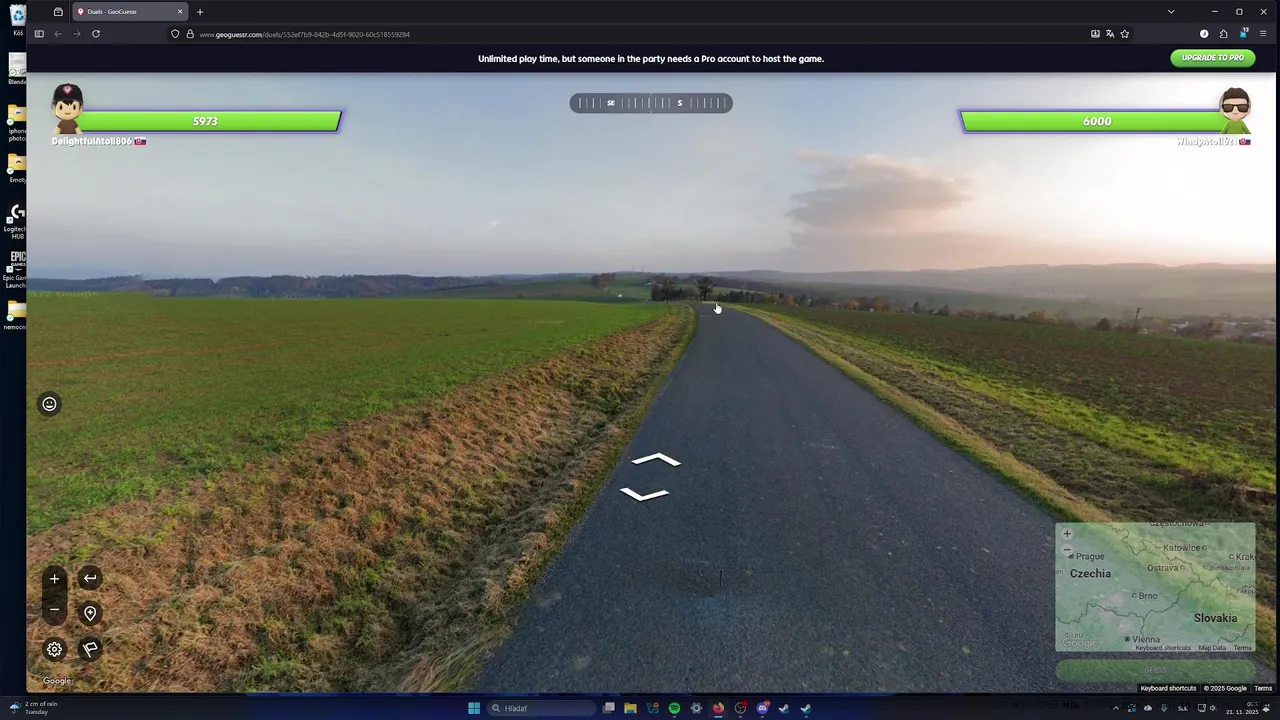Click the address bar URL
The width and height of the screenshot is (1280, 720).
304,34
